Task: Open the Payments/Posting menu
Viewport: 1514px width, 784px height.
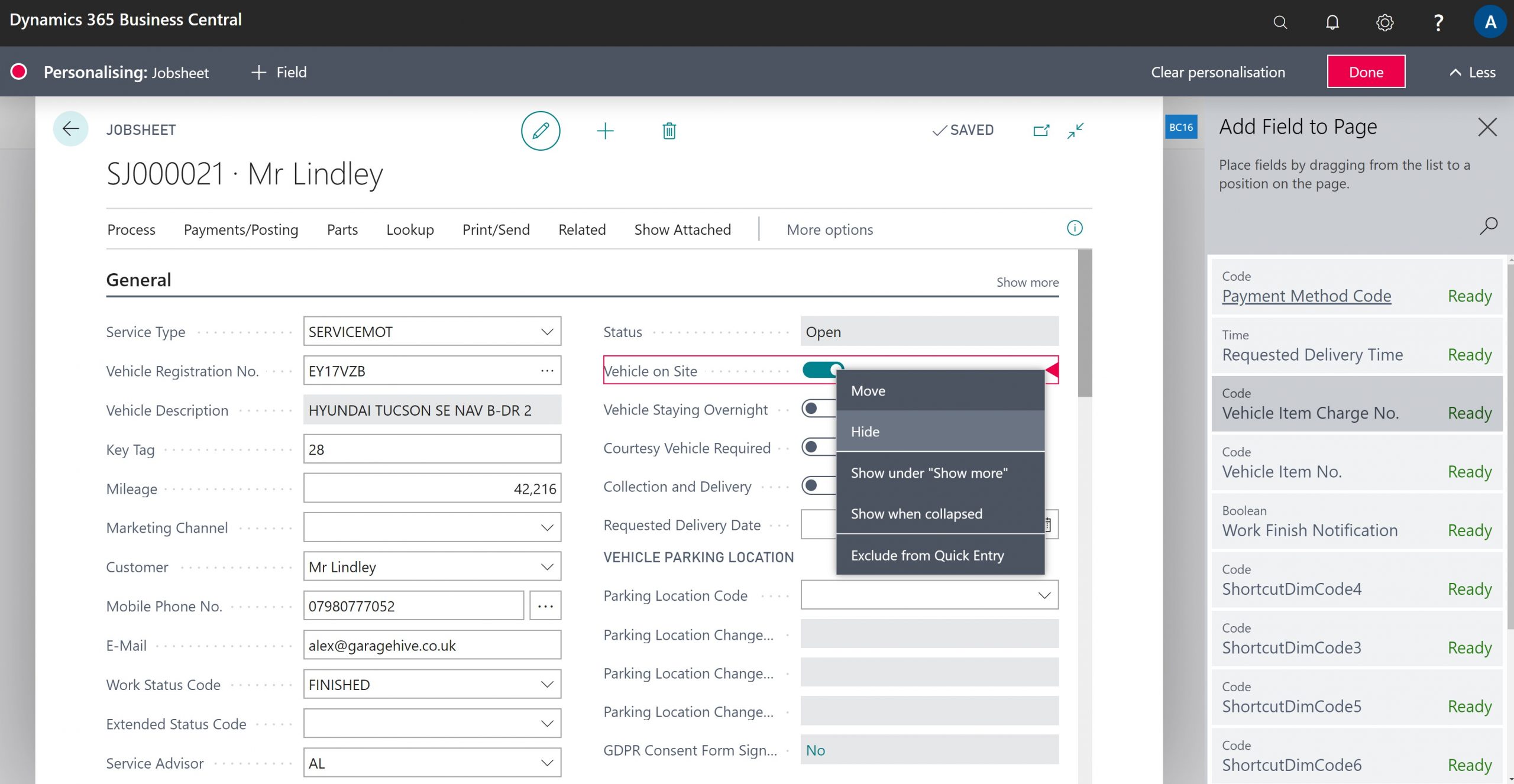Action: click(x=241, y=229)
